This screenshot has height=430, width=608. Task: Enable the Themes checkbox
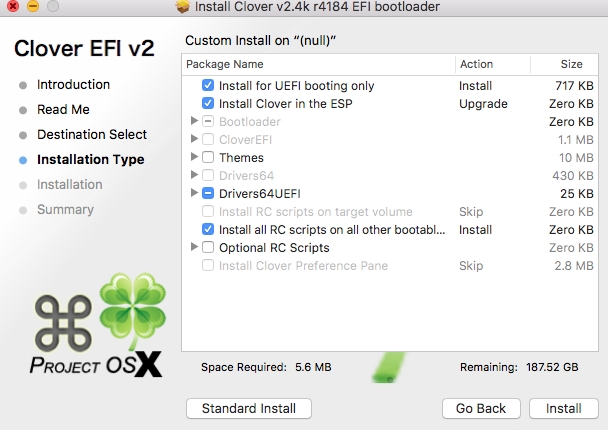208,158
